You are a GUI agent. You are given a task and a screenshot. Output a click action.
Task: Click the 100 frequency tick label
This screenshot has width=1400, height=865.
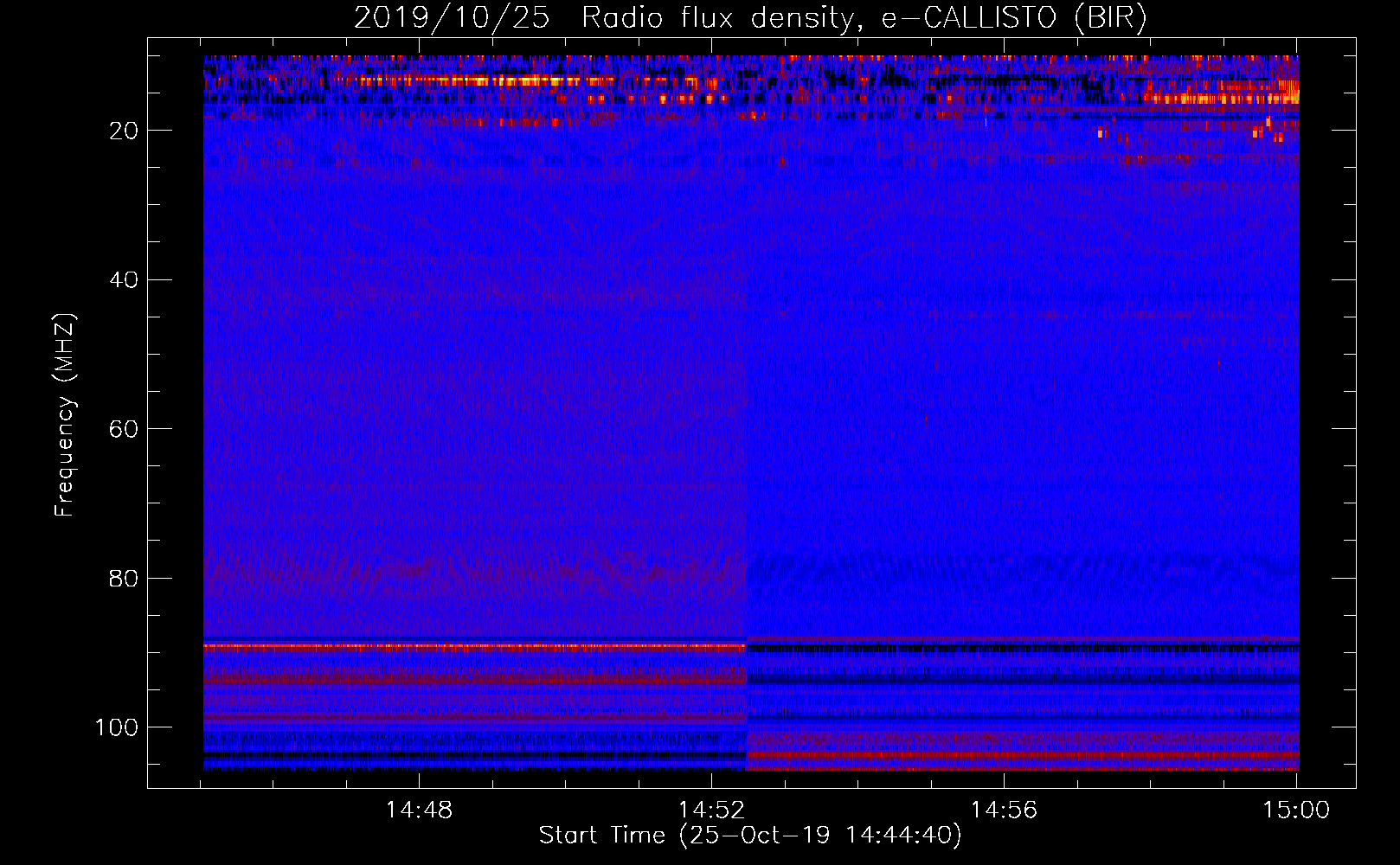pyautogui.click(x=116, y=727)
